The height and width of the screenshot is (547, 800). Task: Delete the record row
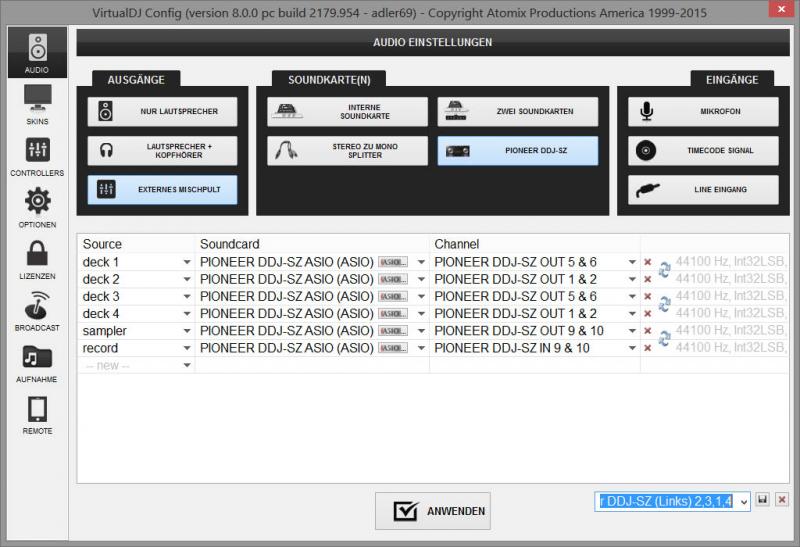(x=647, y=348)
